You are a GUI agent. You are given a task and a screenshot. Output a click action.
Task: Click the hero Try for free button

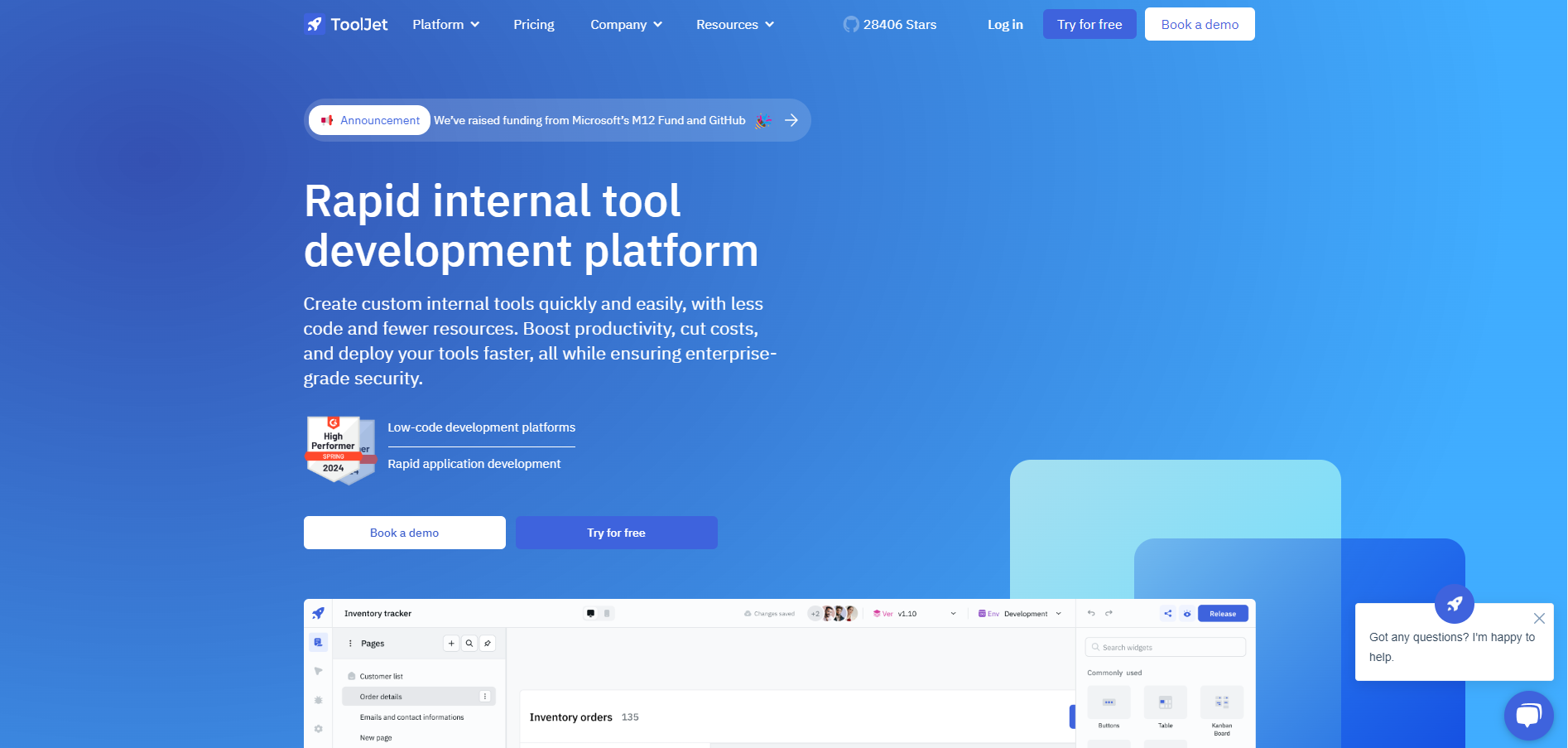(616, 533)
